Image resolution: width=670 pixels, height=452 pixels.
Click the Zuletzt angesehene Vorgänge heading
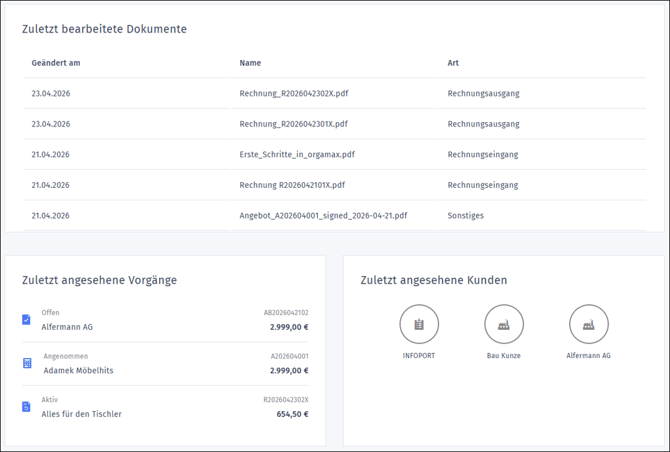(100, 280)
